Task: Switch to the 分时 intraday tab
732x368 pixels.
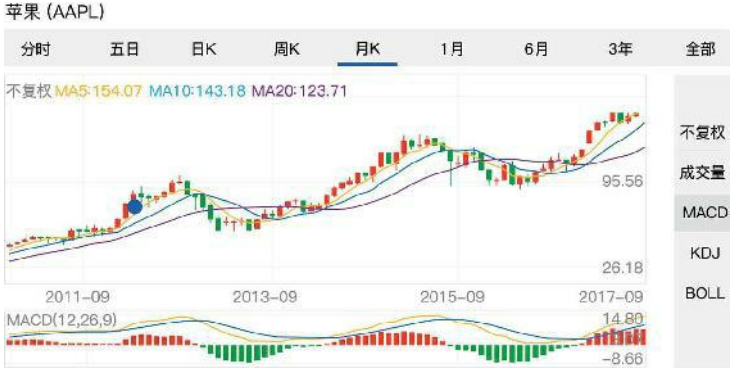Action: [35, 49]
